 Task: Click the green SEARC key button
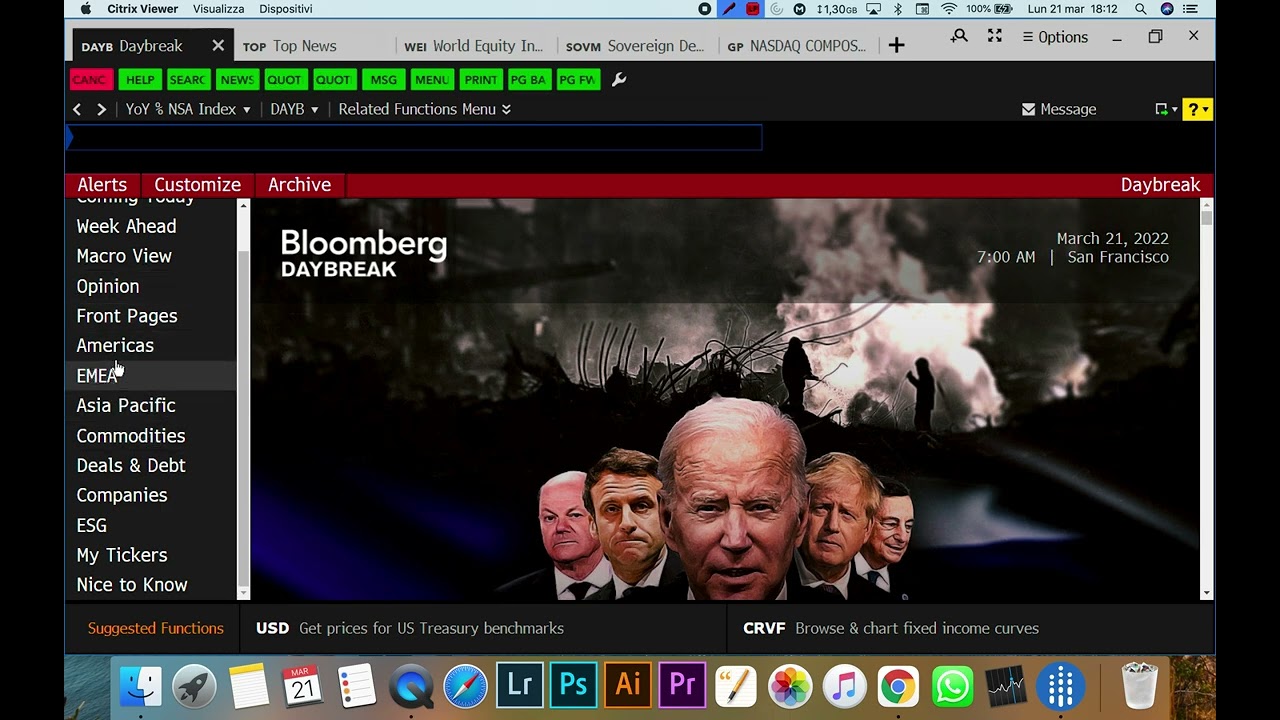(187, 80)
